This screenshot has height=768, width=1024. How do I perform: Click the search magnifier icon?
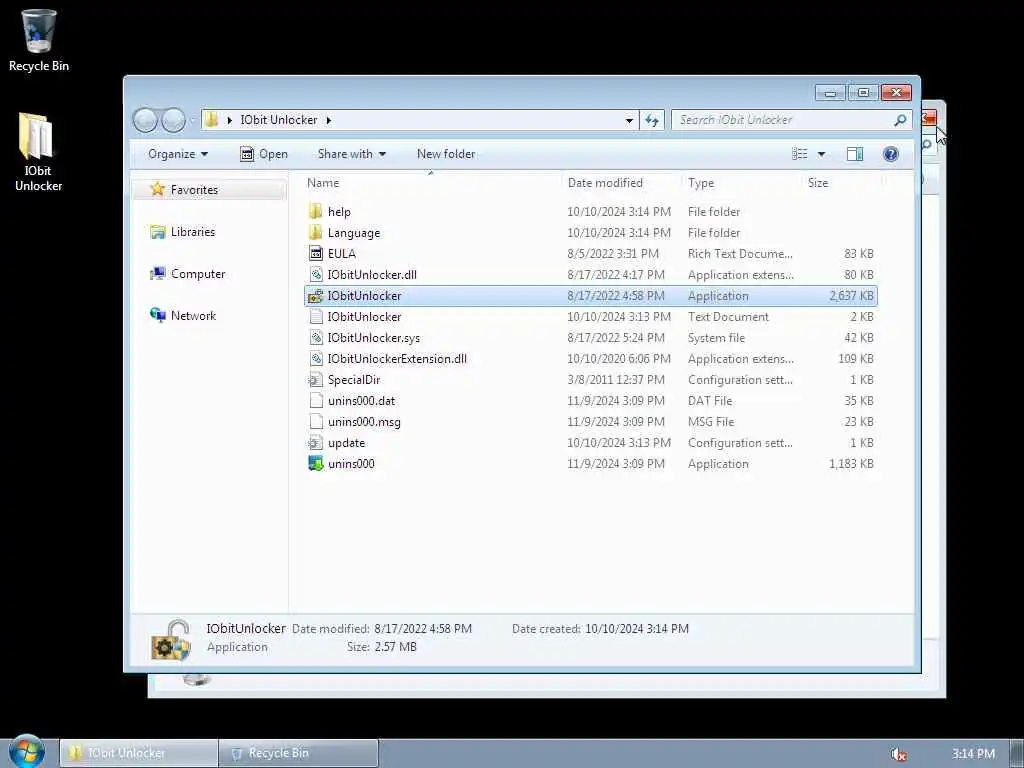coord(900,120)
